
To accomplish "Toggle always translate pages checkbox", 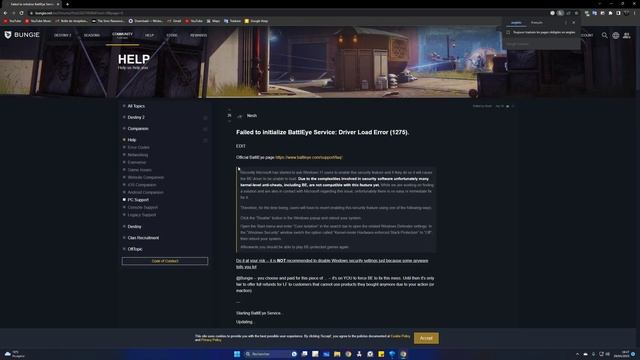I will point(508,32).
